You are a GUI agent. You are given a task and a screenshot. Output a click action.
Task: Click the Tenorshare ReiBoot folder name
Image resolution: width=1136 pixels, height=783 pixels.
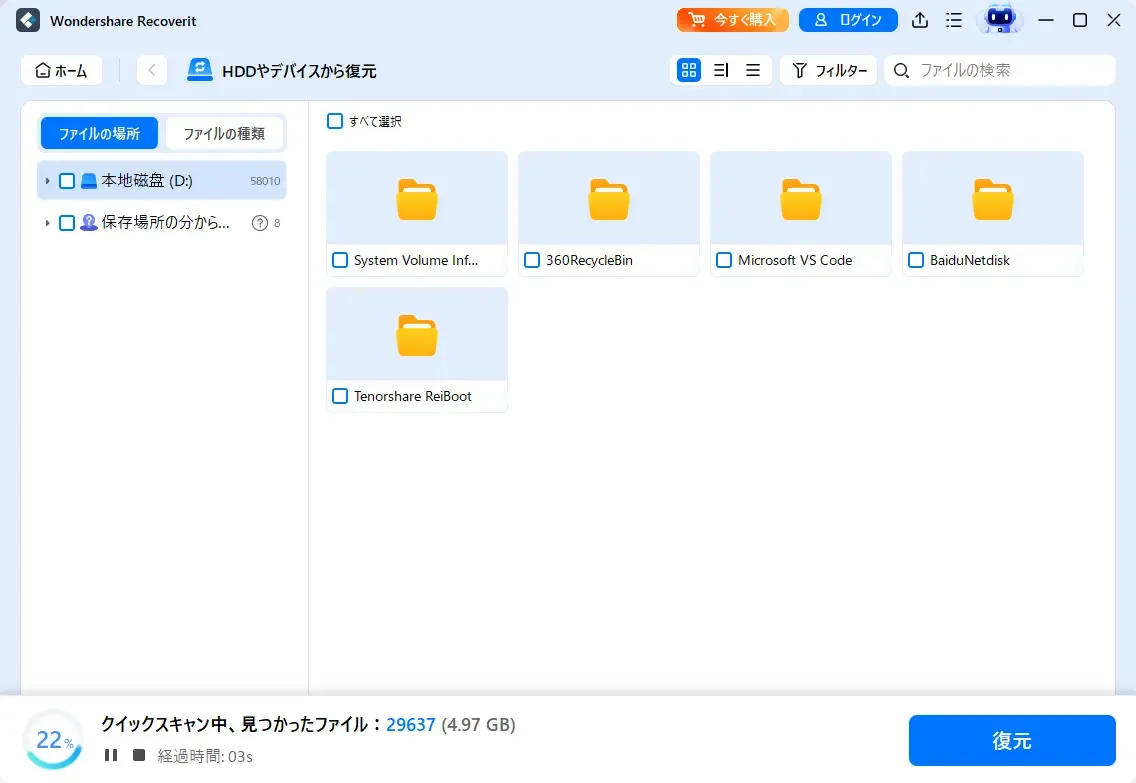[412, 396]
